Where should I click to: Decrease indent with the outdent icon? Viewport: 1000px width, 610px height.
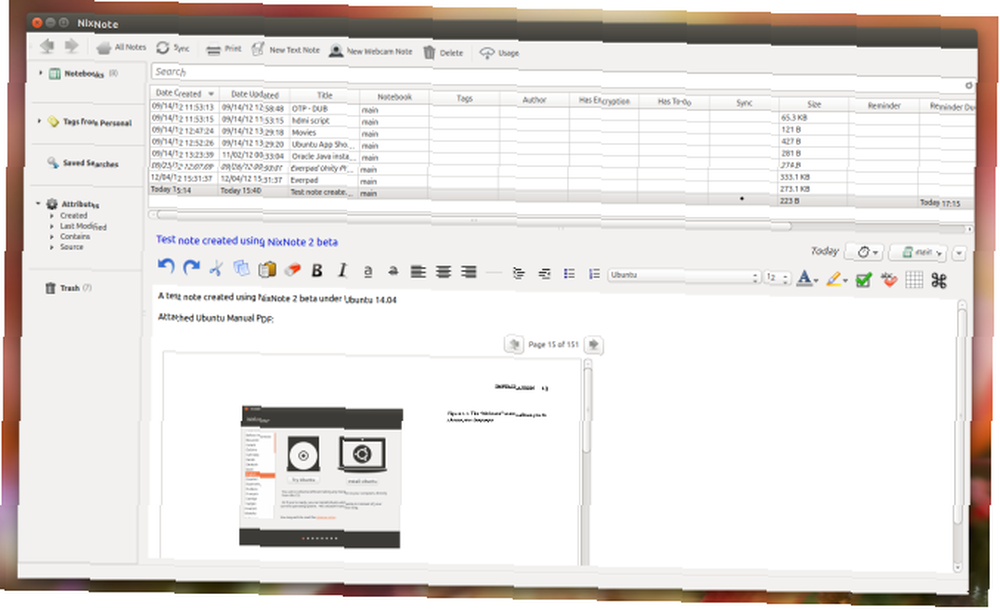[544, 274]
